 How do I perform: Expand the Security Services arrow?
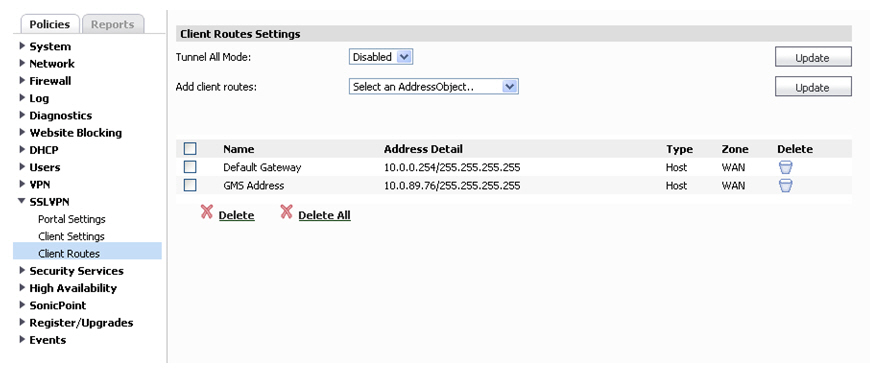pos(22,271)
